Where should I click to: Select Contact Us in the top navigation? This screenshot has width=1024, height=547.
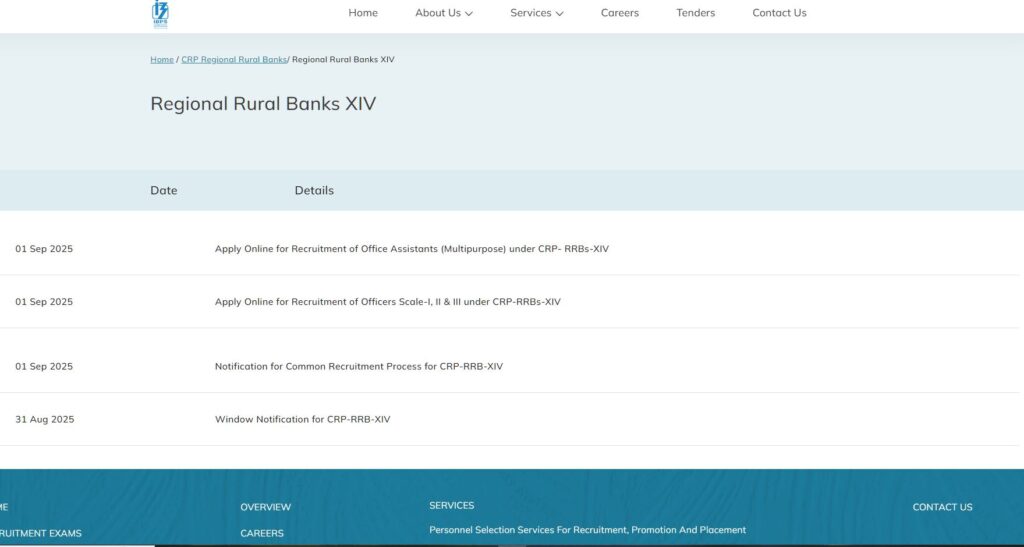(779, 13)
